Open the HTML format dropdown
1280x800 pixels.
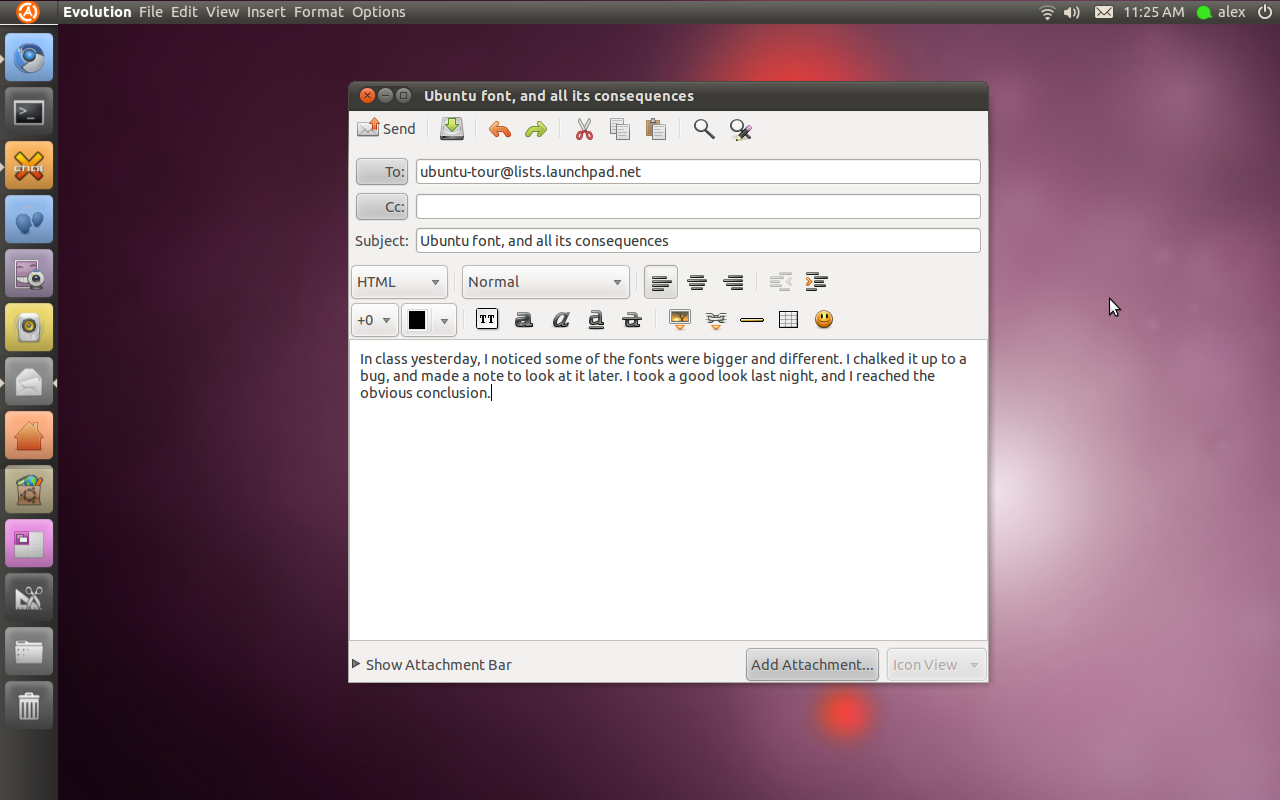coord(399,282)
